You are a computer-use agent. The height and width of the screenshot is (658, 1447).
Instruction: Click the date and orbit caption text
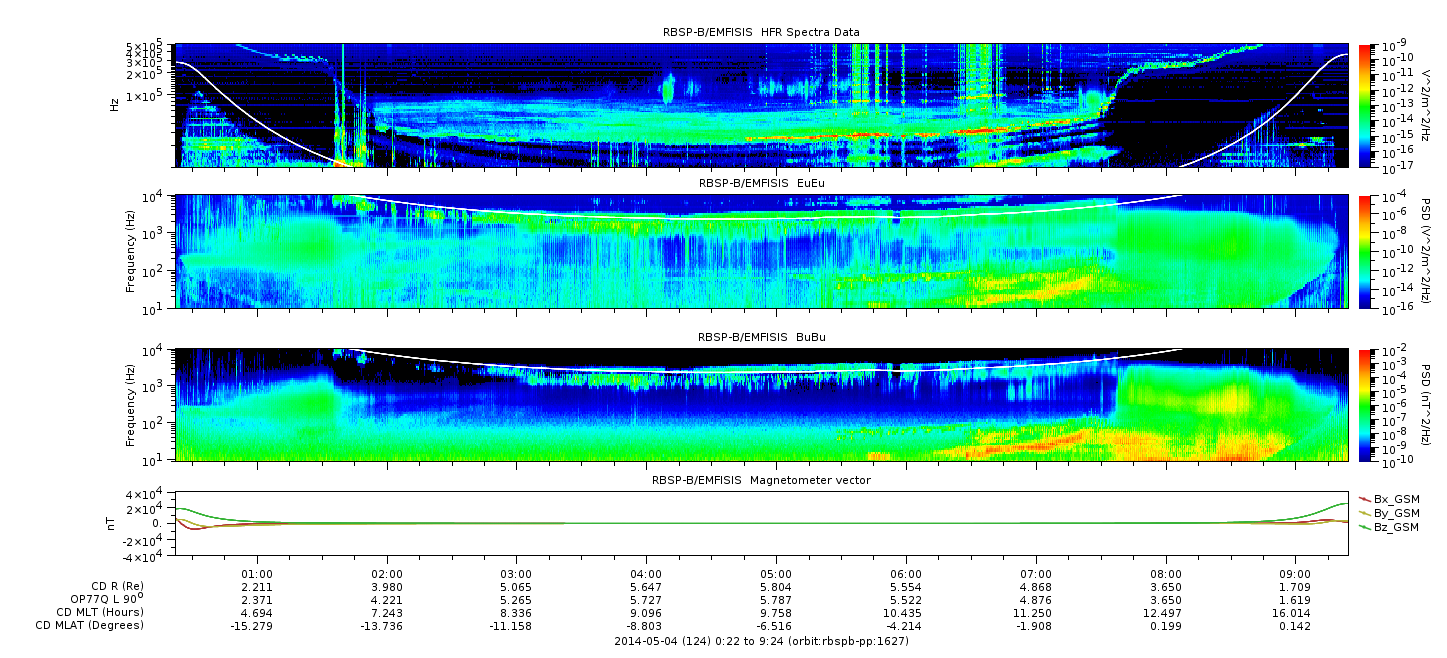coord(761,640)
